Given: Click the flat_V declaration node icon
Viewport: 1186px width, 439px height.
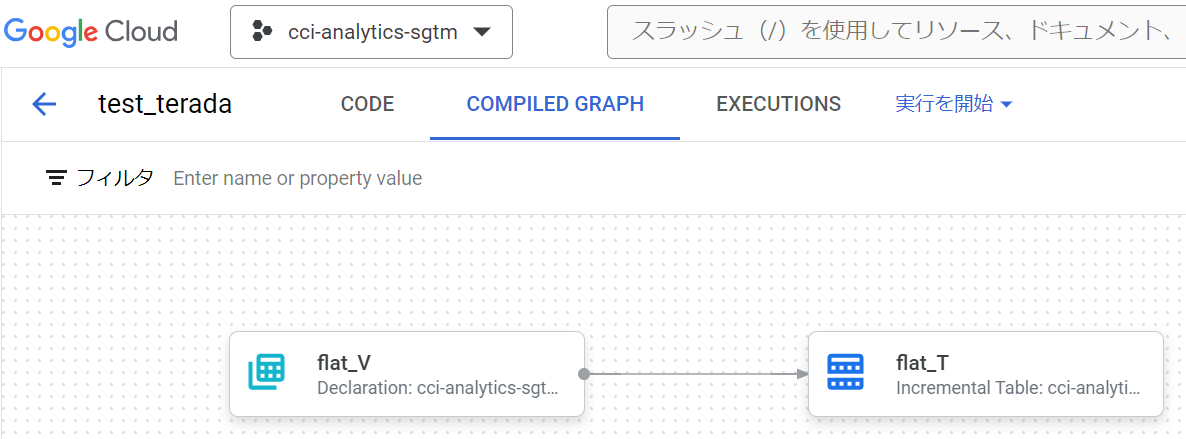Looking at the screenshot, I should pos(266,373).
